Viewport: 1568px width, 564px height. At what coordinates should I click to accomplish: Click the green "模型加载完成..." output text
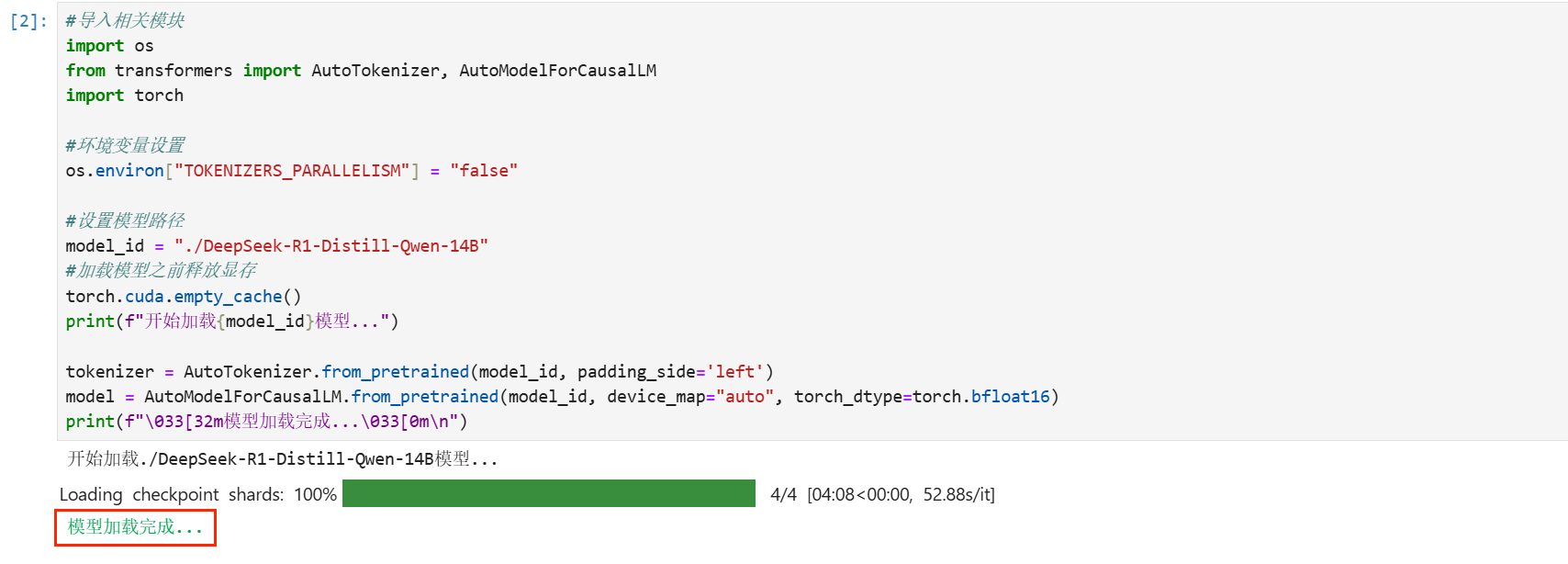134,527
